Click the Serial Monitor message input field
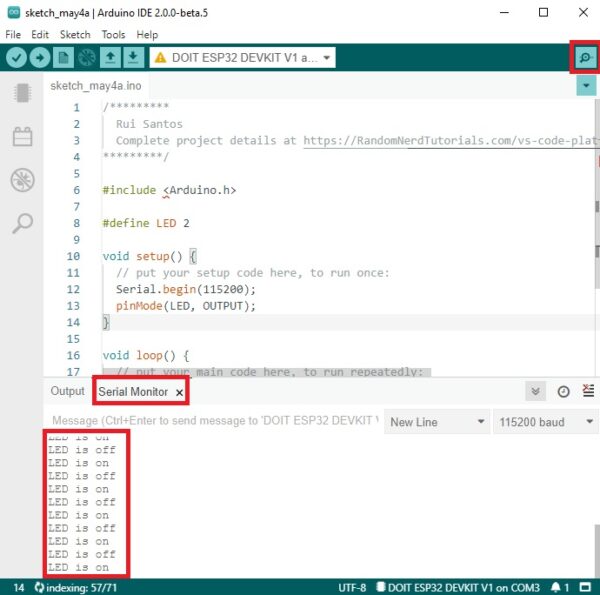The height and width of the screenshot is (595, 600). coord(212,422)
